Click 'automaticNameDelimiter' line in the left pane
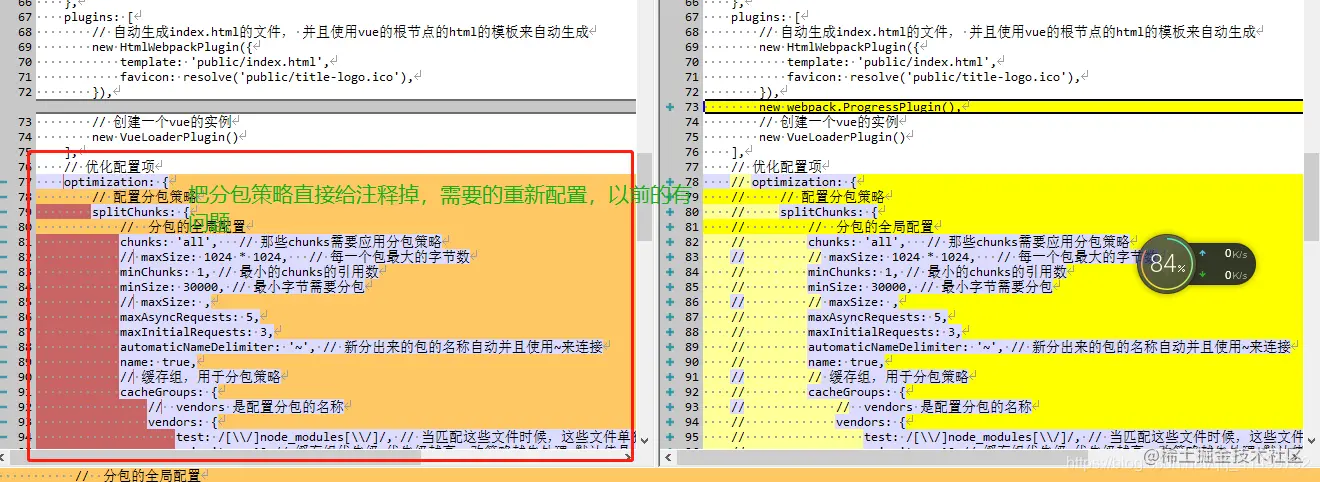 tap(362, 347)
